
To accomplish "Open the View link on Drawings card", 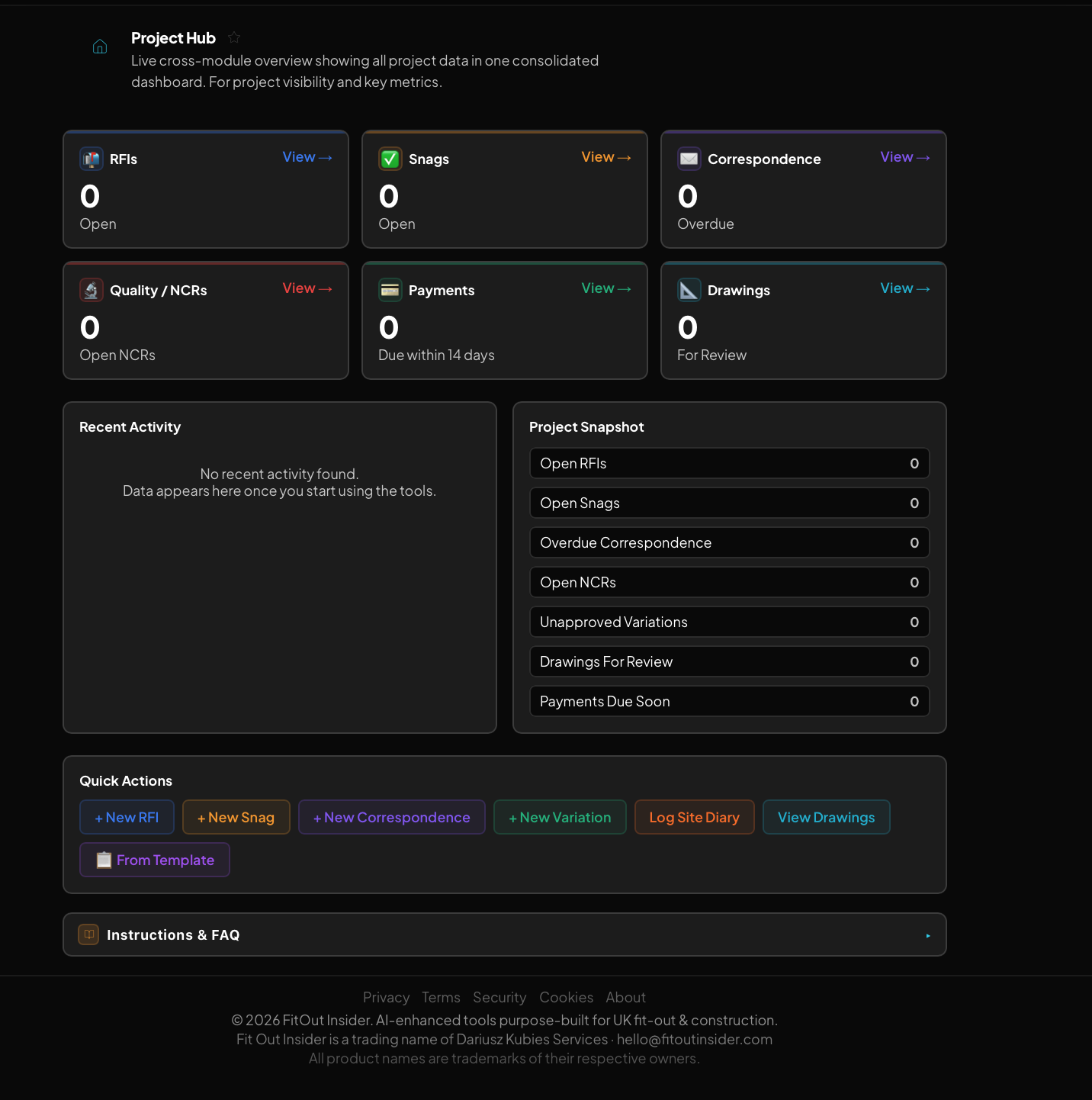I will (905, 288).
